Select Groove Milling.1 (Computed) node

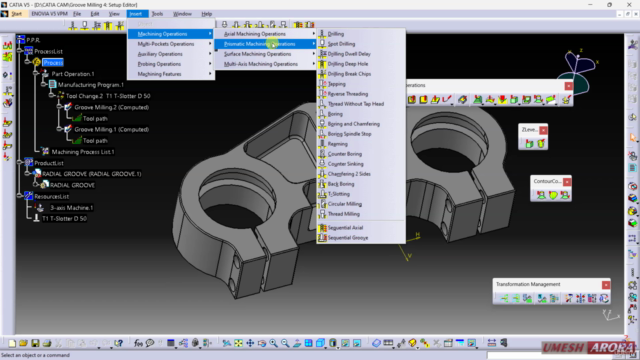pos(111,129)
